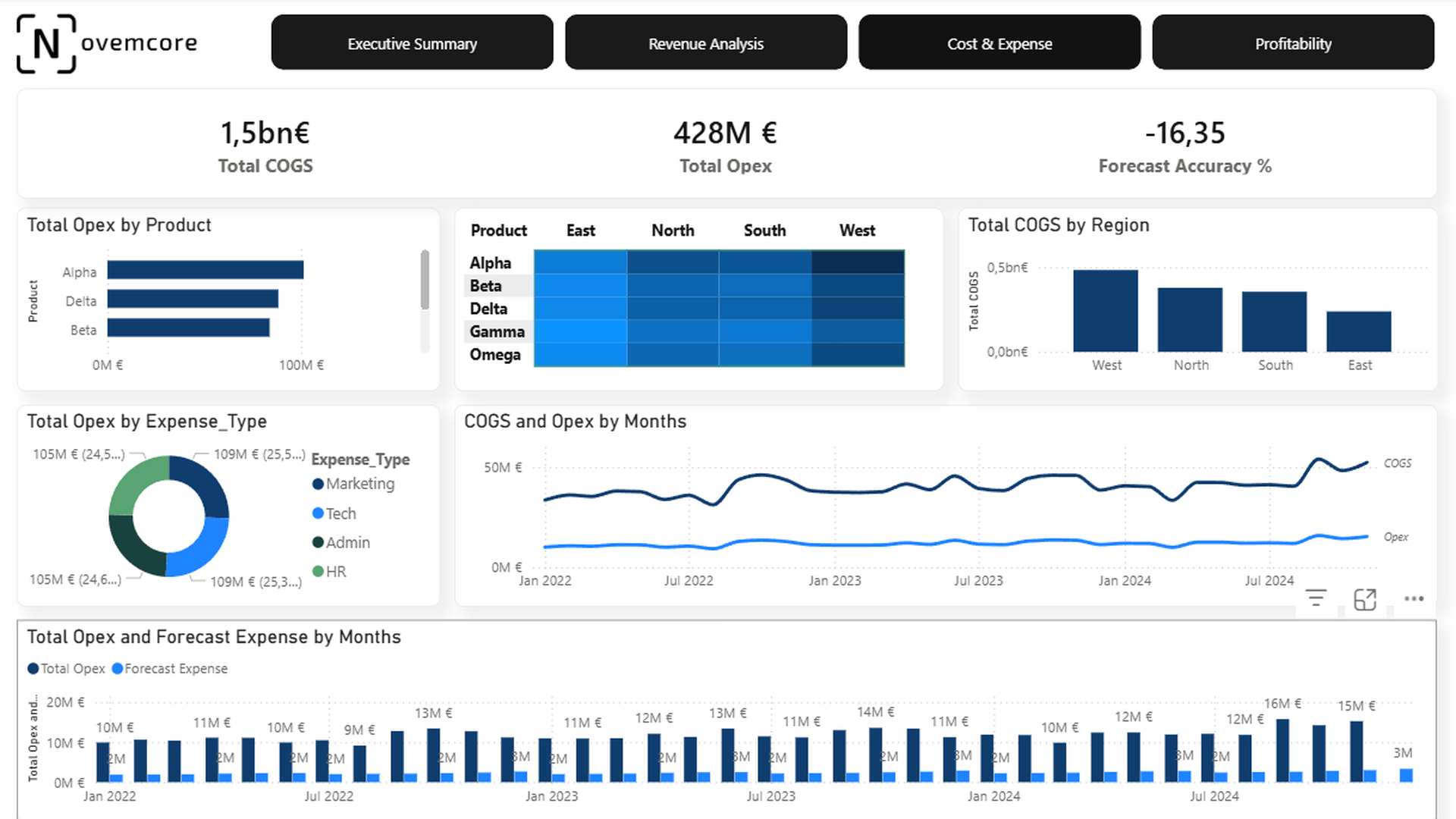Click the 15M € bar data label
The width and height of the screenshot is (1456, 819).
(1357, 706)
